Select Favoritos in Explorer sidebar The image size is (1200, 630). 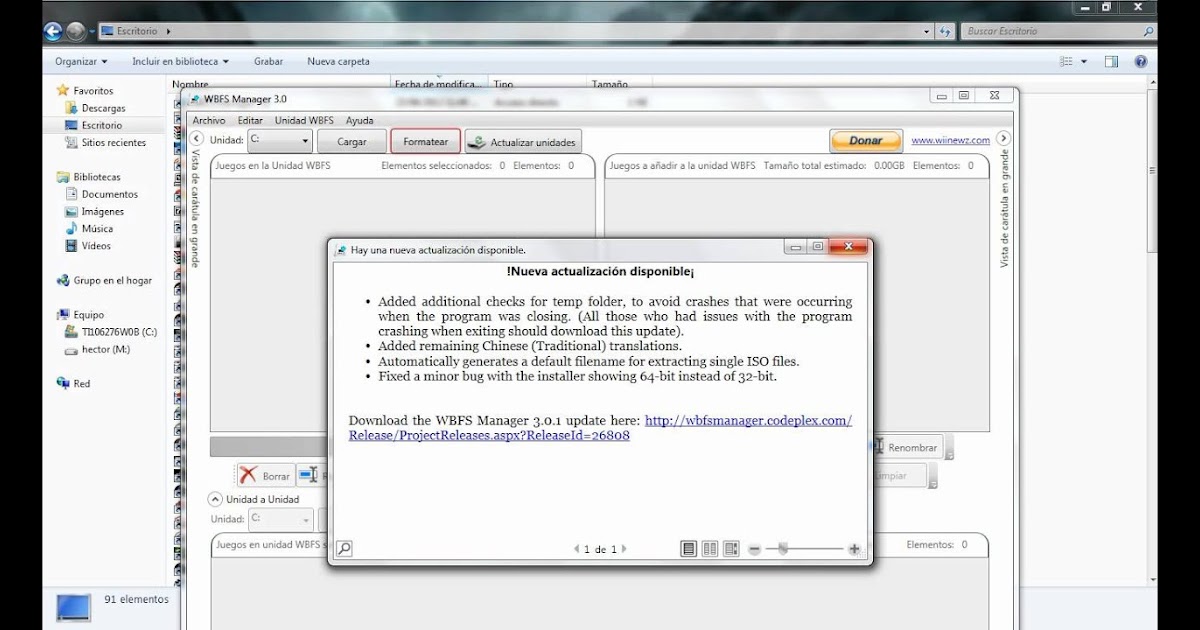tap(93, 91)
